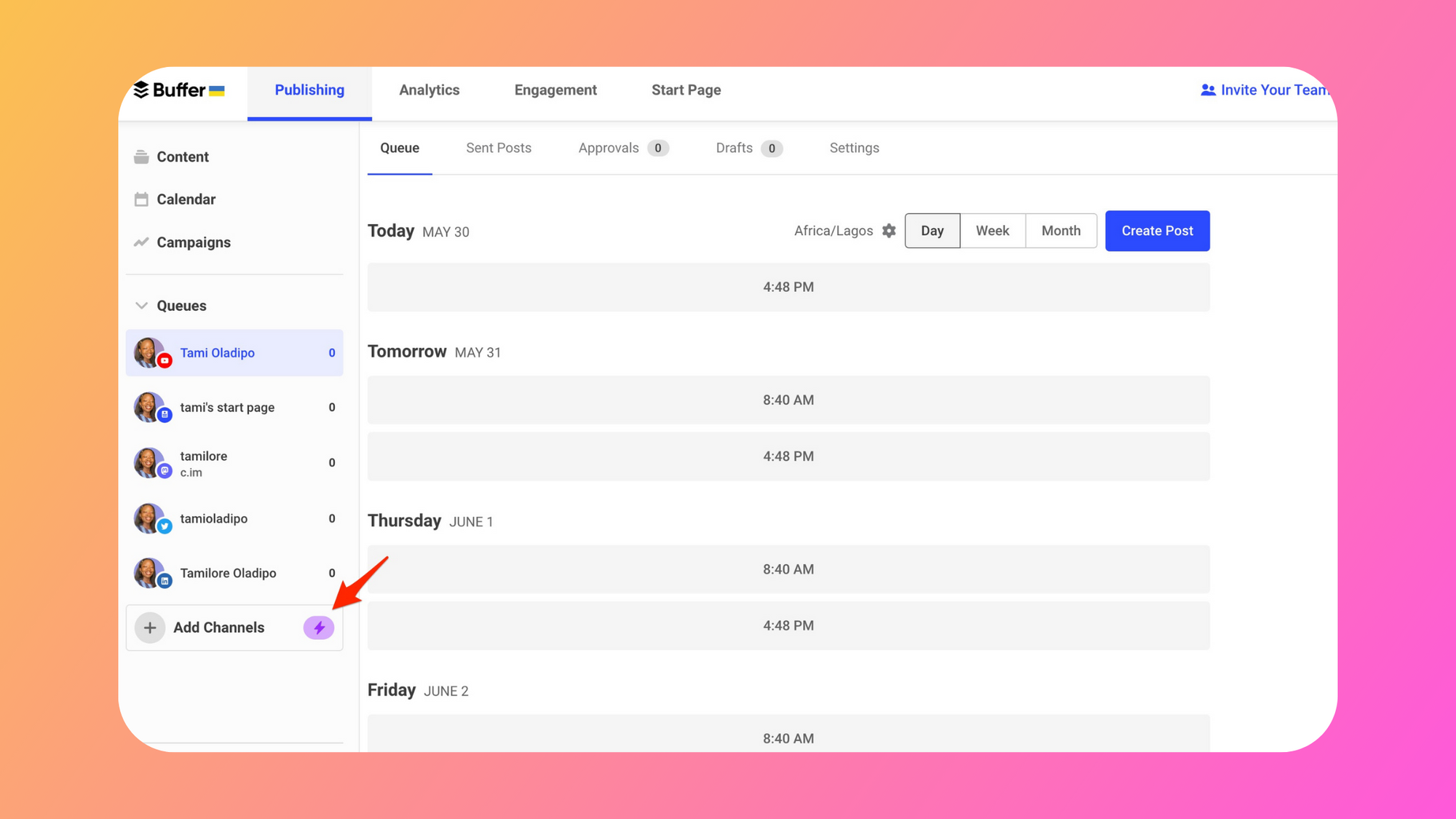The image size is (1456, 819).
Task: Click the lightning bolt upgrade icon
Action: coord(319,628)
